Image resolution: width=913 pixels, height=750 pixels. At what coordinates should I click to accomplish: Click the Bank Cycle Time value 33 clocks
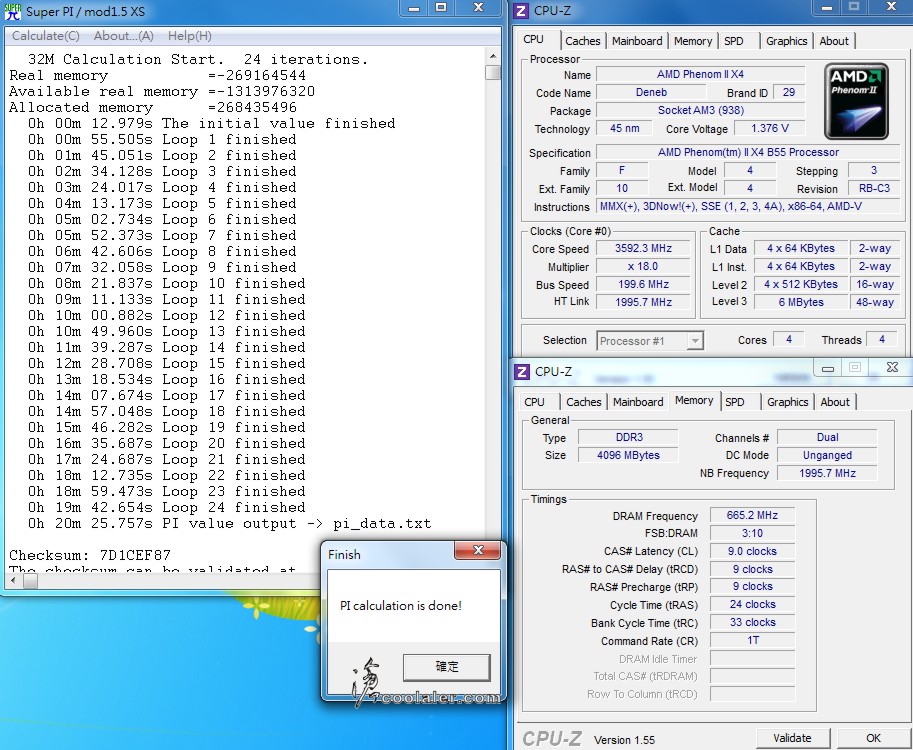pos(752,622)
